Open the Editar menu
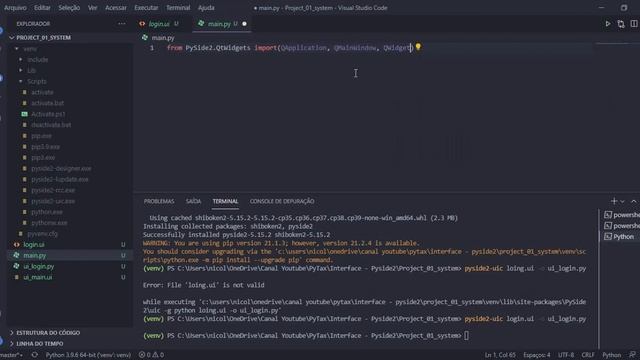Viewport: 640px width, 360px height. [42, 8]
